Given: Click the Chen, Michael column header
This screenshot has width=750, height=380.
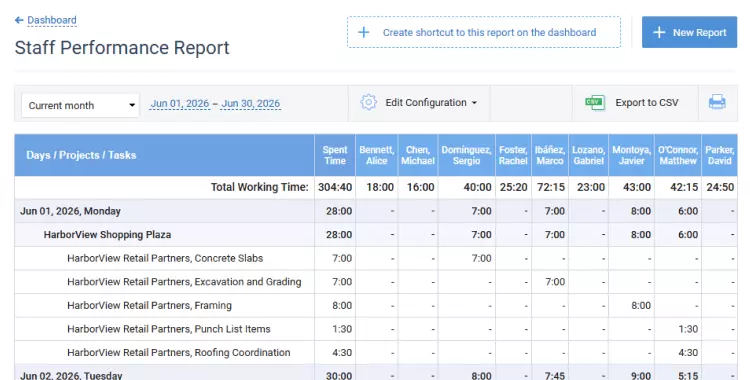Looking at the screenshot, I should point(418,155).
